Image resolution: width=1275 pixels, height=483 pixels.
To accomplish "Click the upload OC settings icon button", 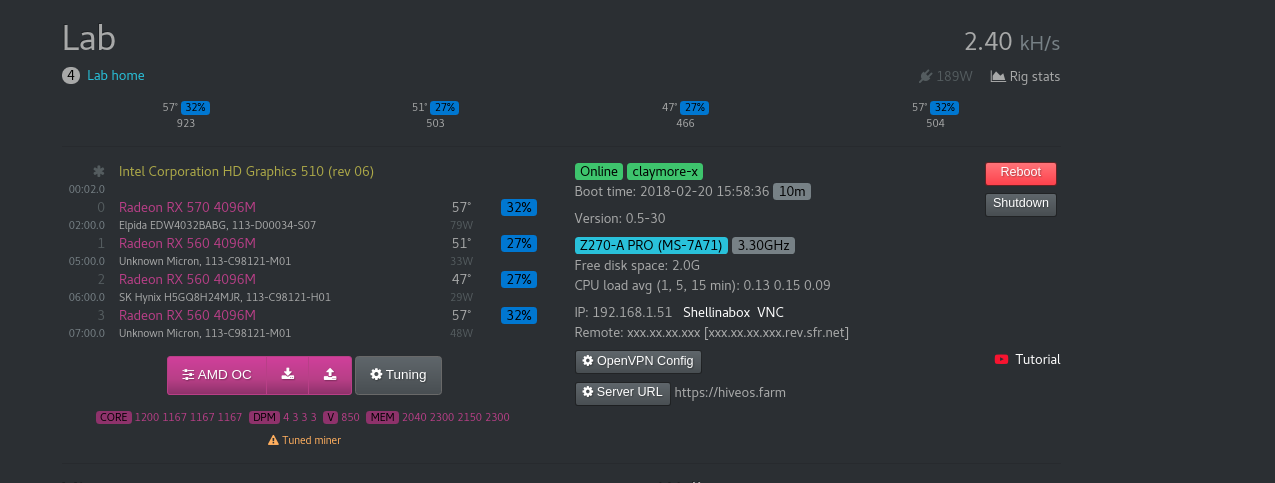I will [x=330, y=375].
